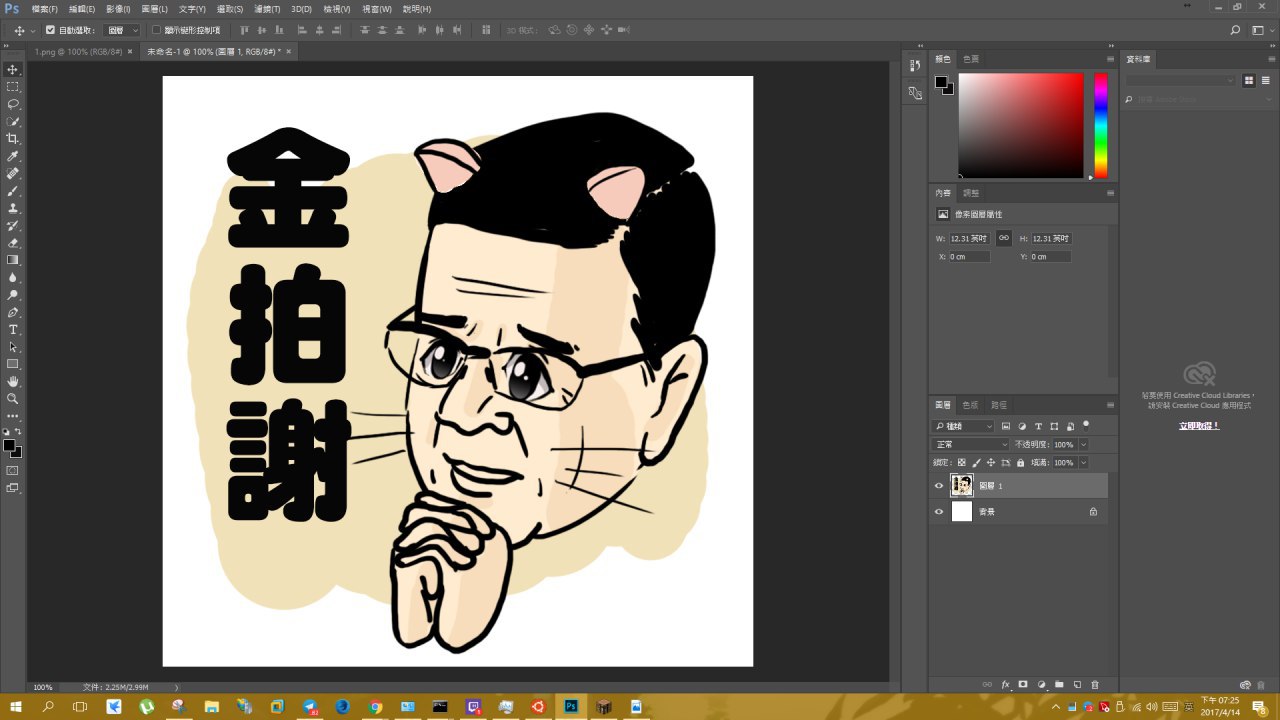
Task: Create a new layer with bottom icon
Action: coord(1077,685)
